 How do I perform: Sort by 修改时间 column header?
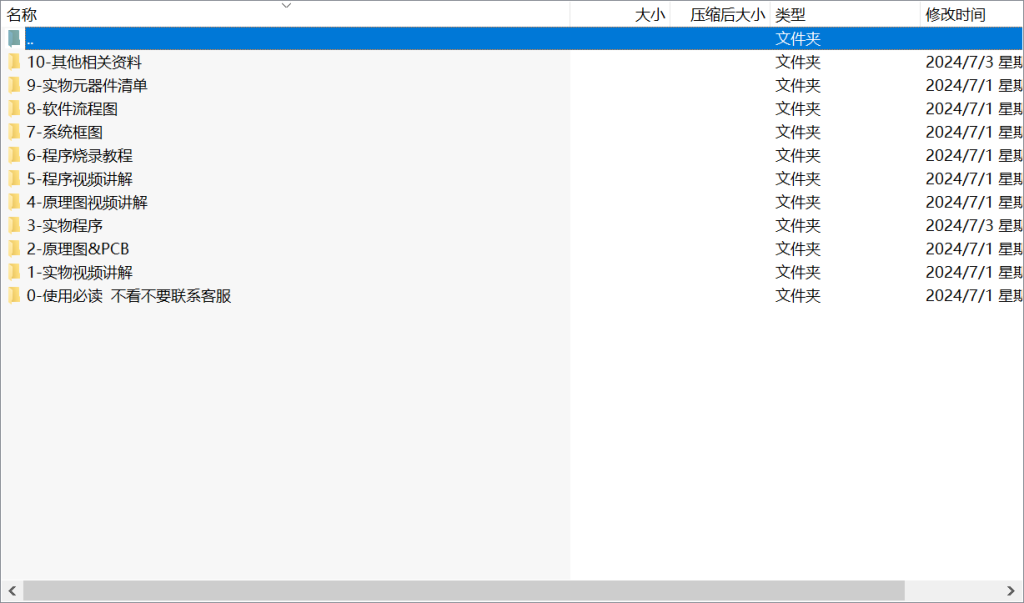[x=955, y=15]
